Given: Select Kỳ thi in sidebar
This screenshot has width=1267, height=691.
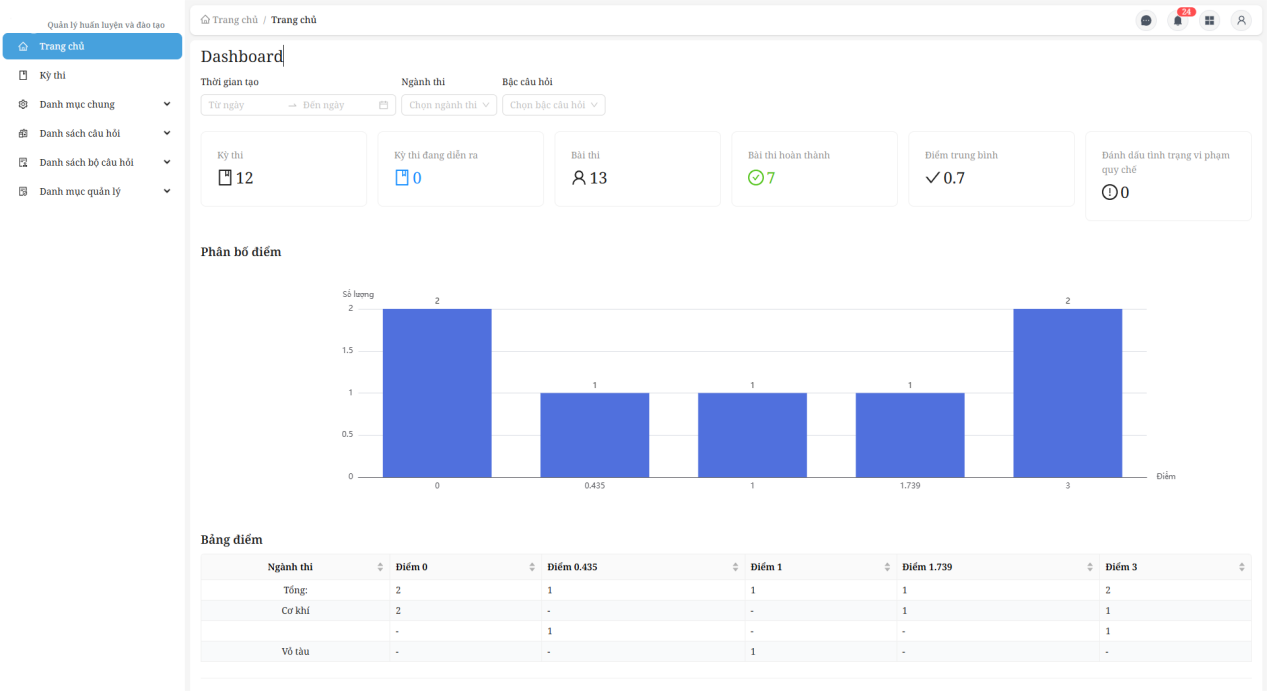Looking at the screenshot, I should (52, 75).
